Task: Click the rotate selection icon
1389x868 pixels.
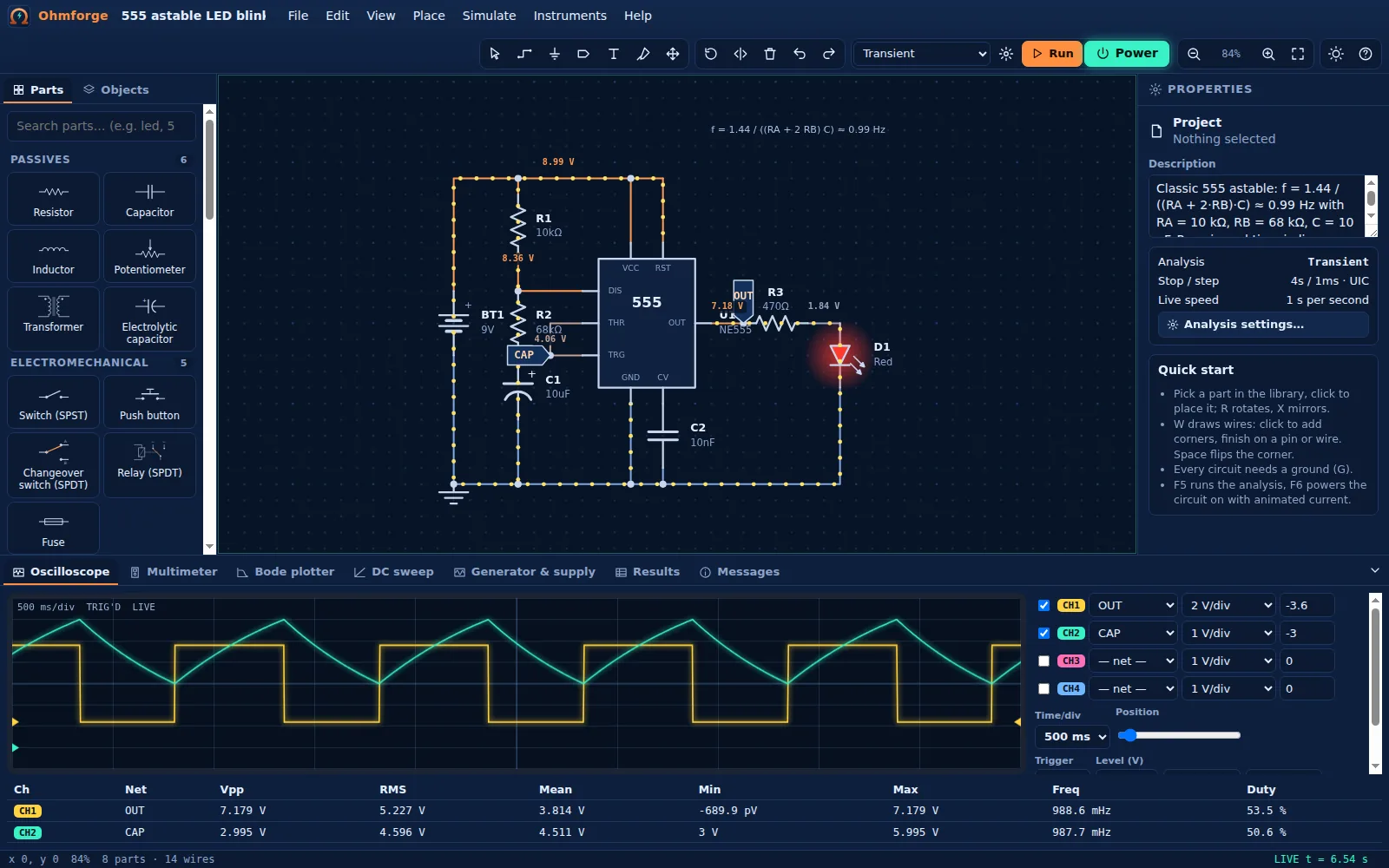Action: [x=710, y=54]
